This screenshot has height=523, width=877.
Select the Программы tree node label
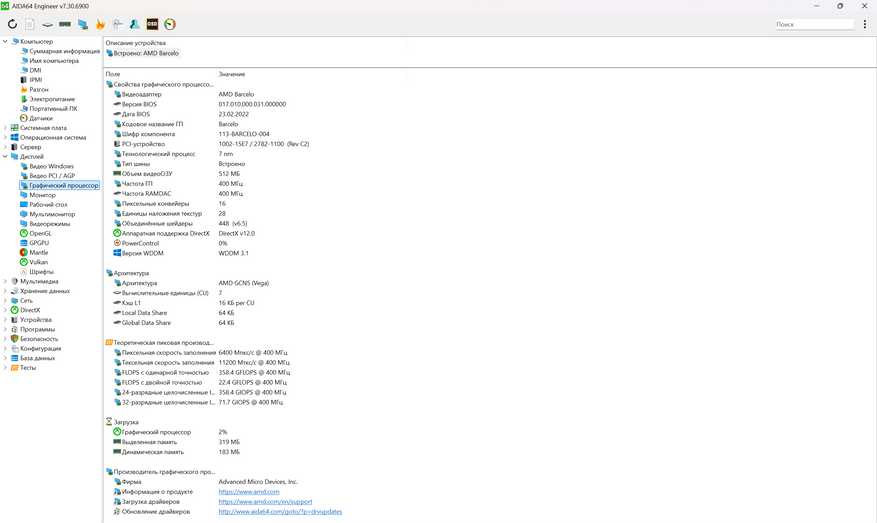click(x=37, y=329)
